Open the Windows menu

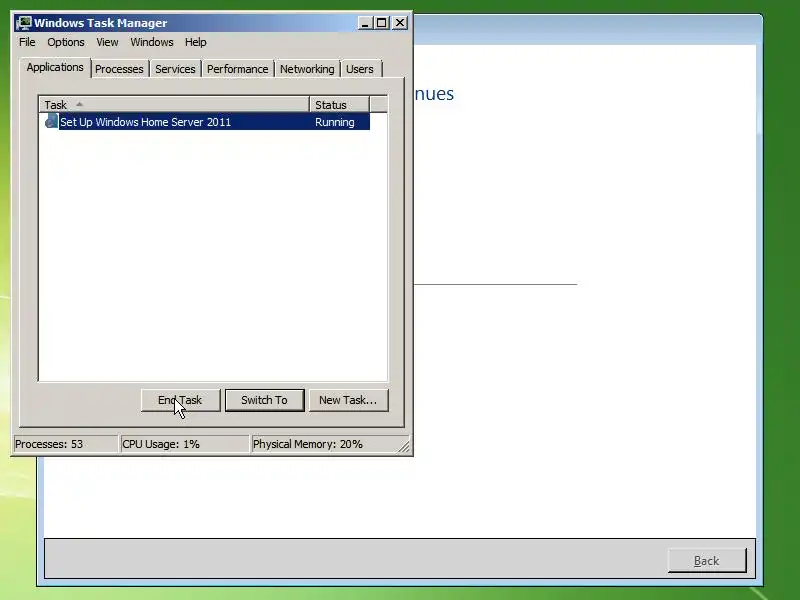pos(152,42)
